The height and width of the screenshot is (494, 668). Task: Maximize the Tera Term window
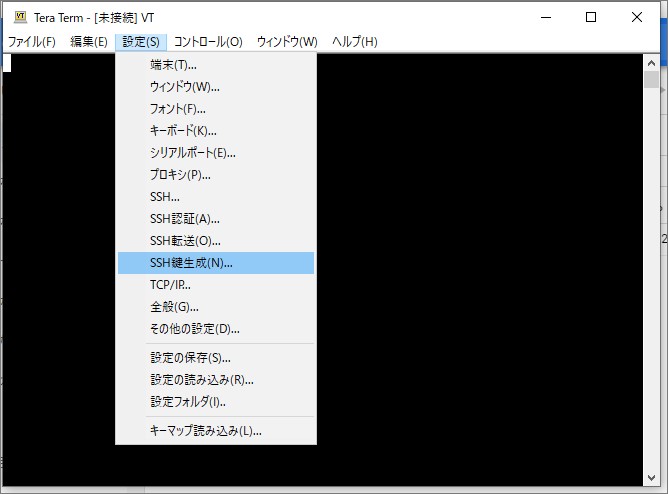click(591, 17)
